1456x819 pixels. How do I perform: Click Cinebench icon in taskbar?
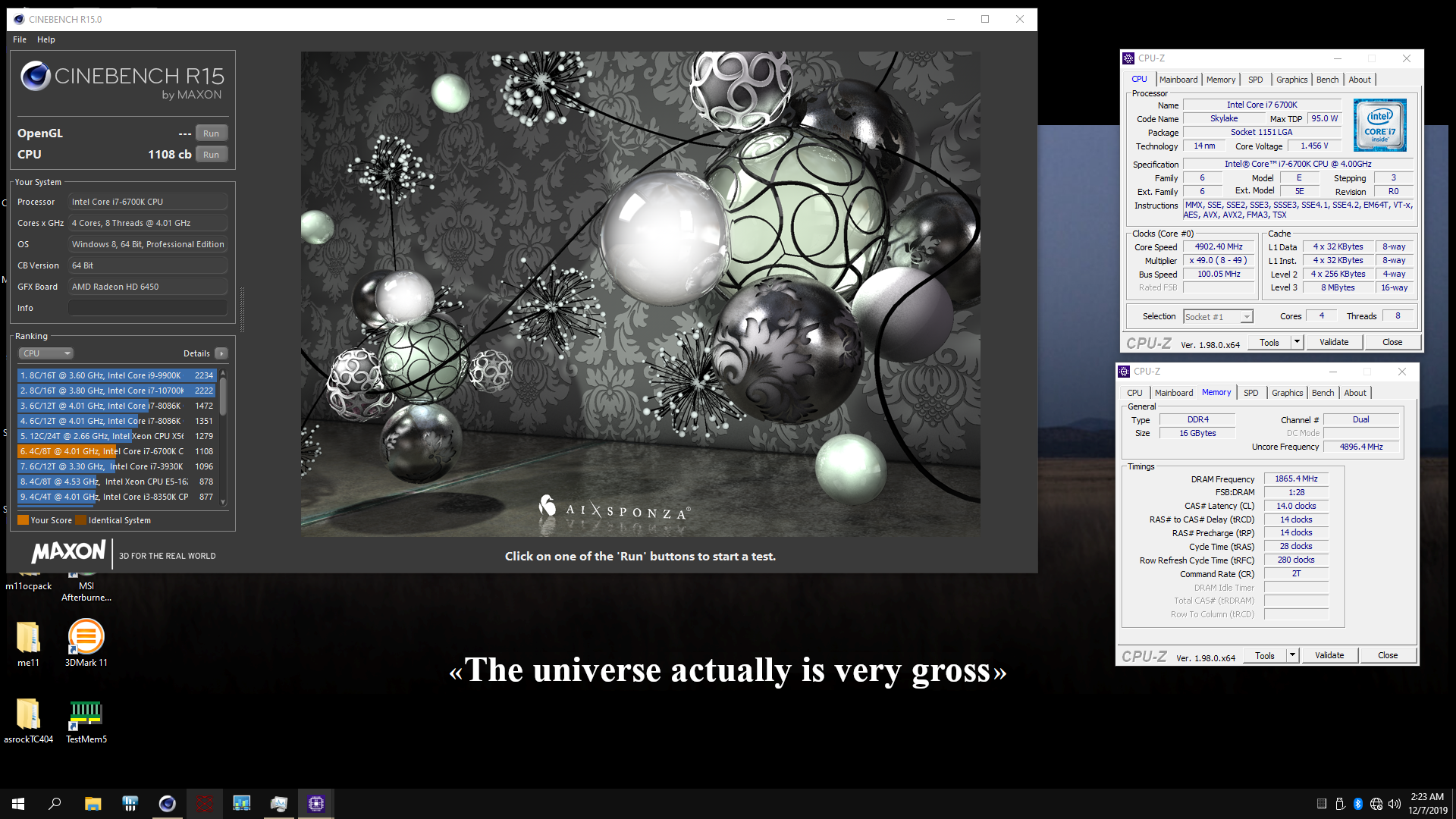(167, 804)
